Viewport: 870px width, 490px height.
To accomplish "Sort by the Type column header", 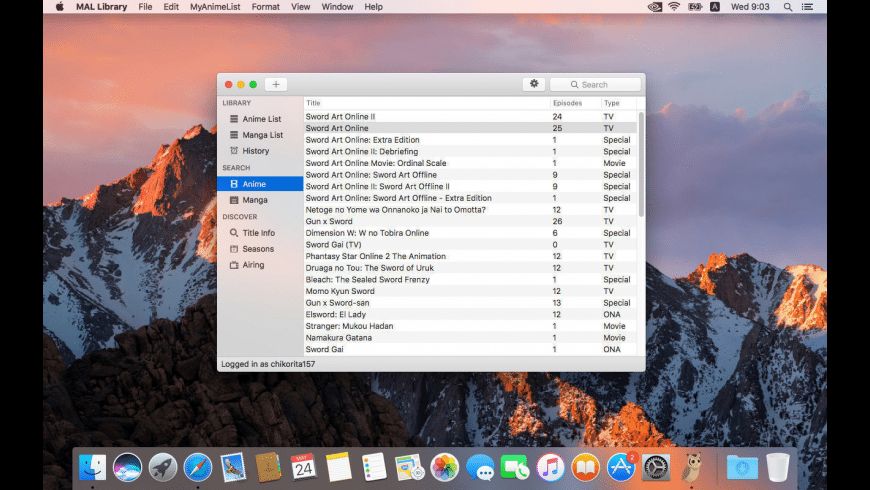I will click(x=619, y=103).
